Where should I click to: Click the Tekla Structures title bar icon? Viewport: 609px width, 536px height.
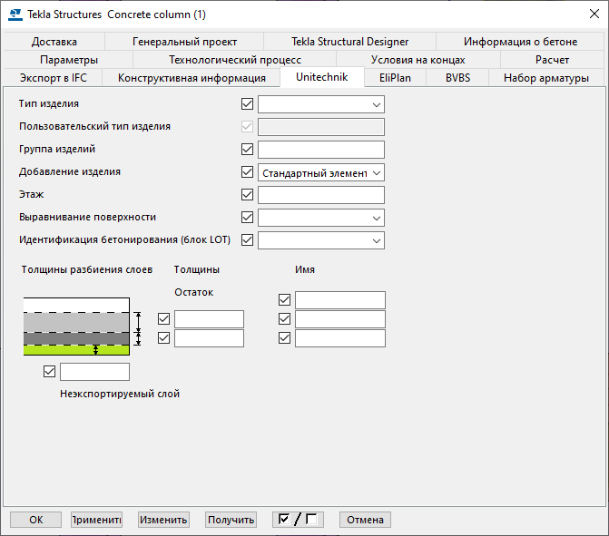14,14
